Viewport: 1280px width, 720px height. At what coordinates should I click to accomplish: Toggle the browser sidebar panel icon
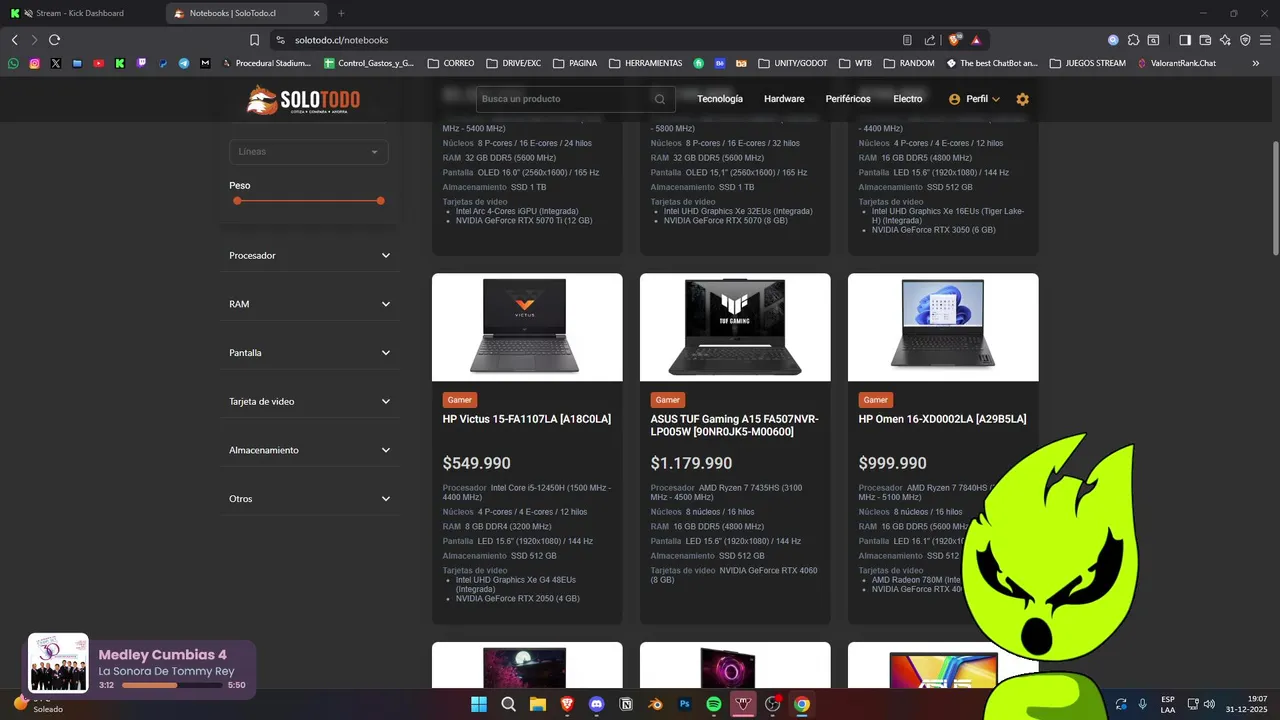[1185, 40]
